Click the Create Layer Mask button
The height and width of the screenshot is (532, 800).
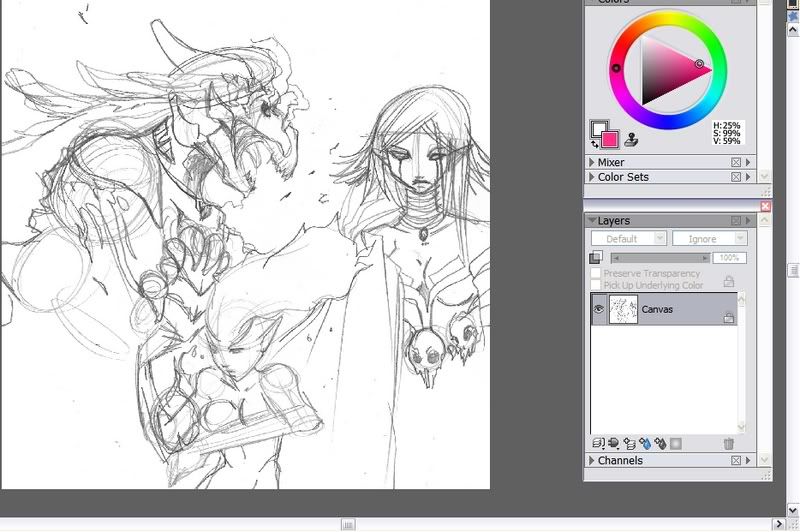676,444
